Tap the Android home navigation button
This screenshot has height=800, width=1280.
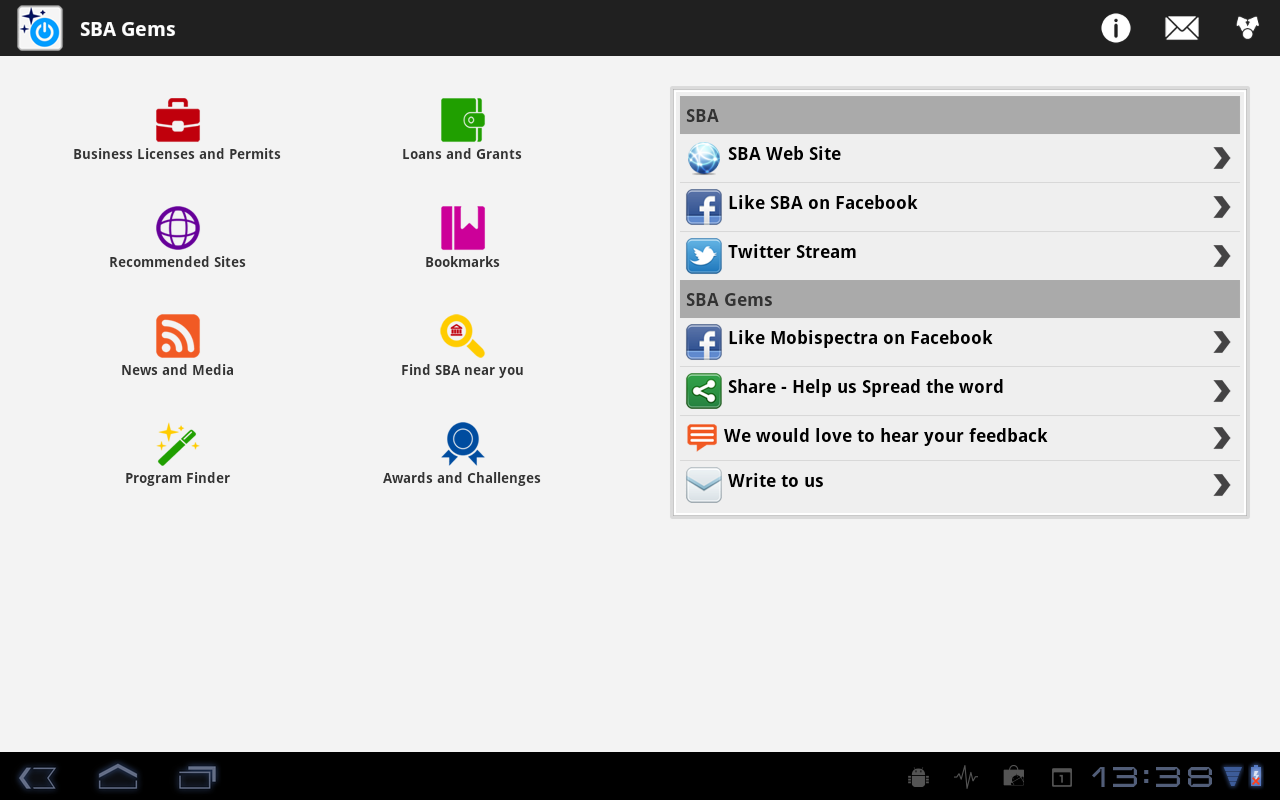[117, 776]
